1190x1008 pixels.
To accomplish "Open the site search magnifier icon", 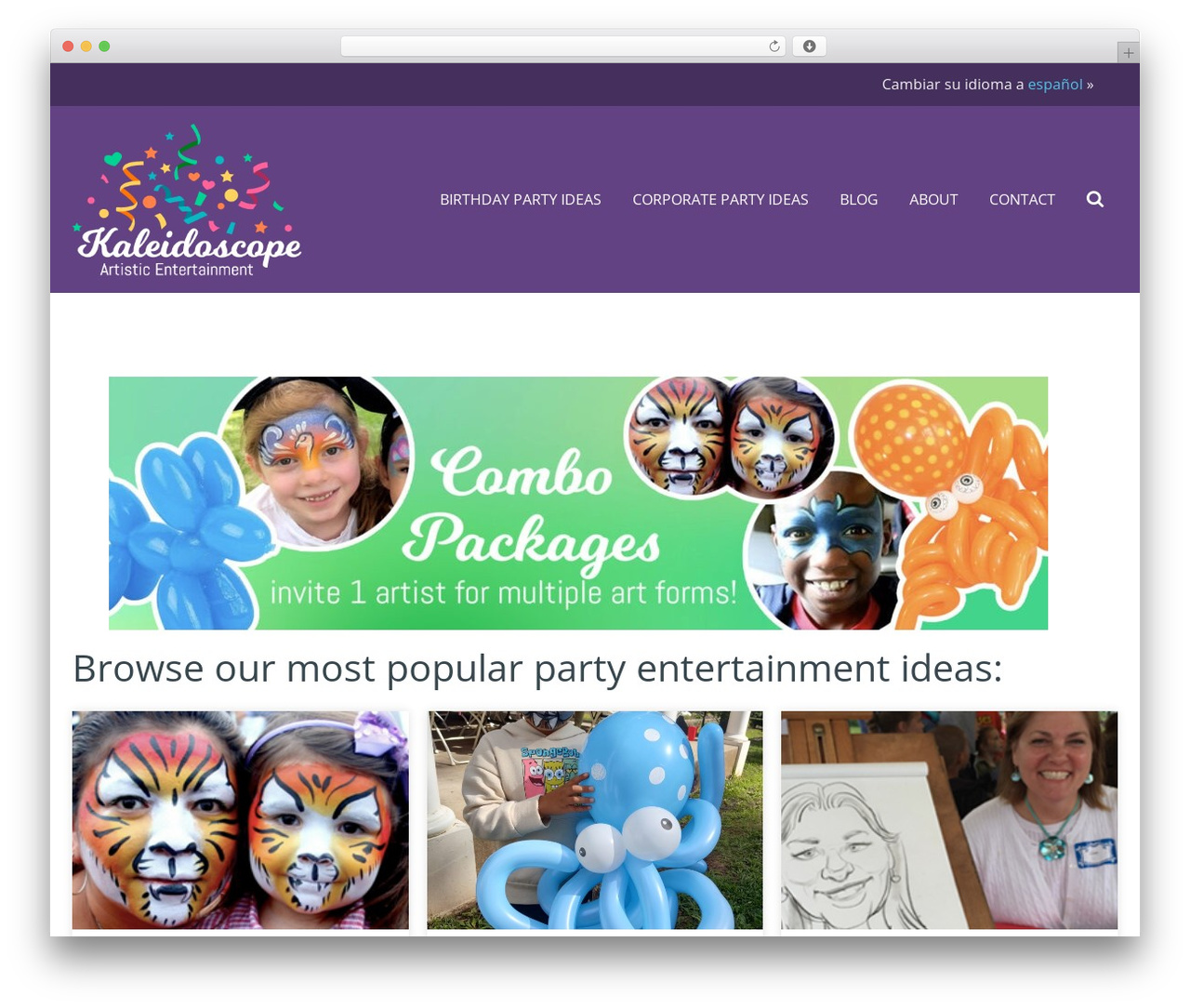I will pyautogui.click(x=1095, y=199).
